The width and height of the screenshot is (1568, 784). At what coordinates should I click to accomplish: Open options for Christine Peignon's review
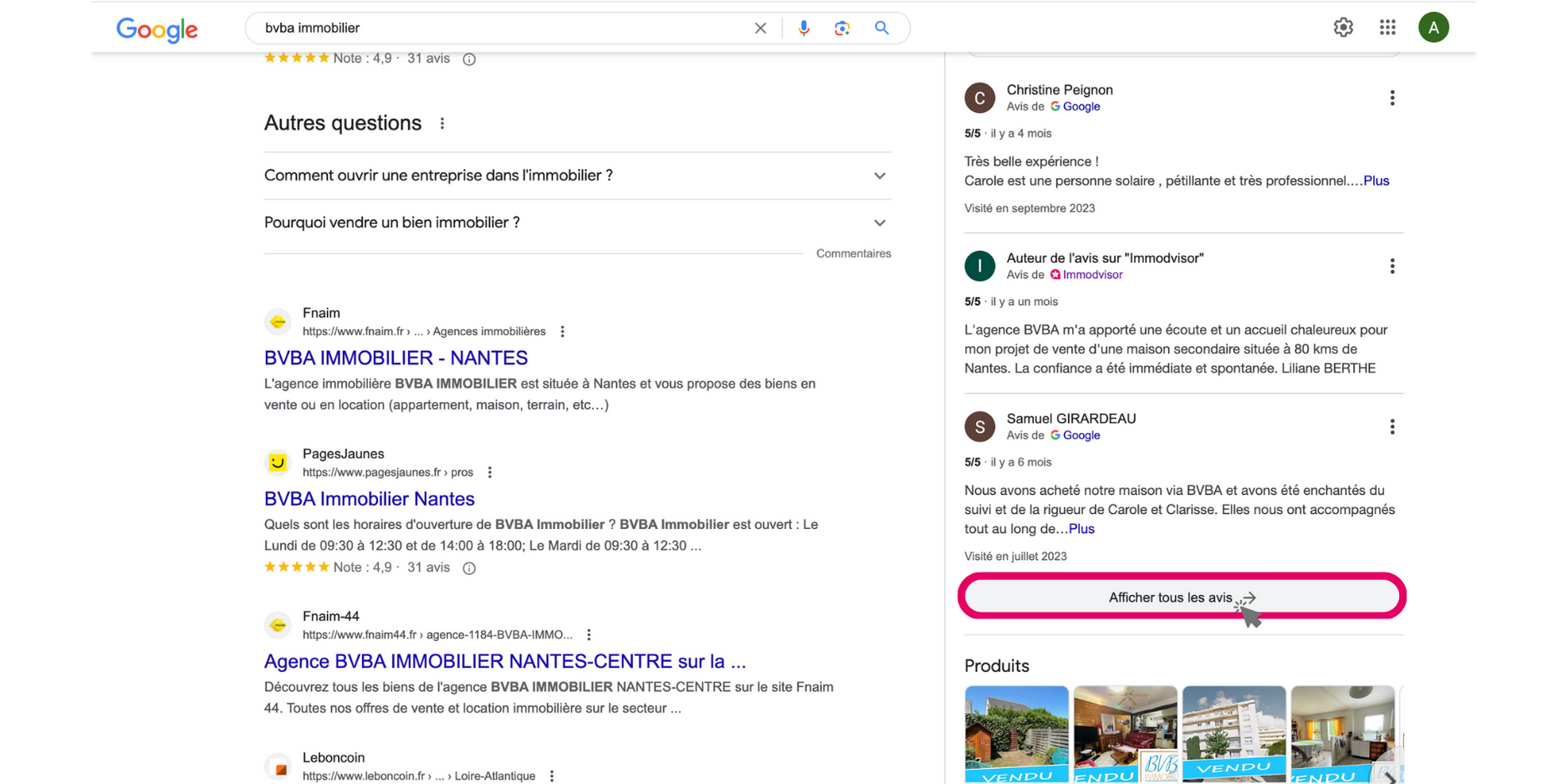[1392, 98]
